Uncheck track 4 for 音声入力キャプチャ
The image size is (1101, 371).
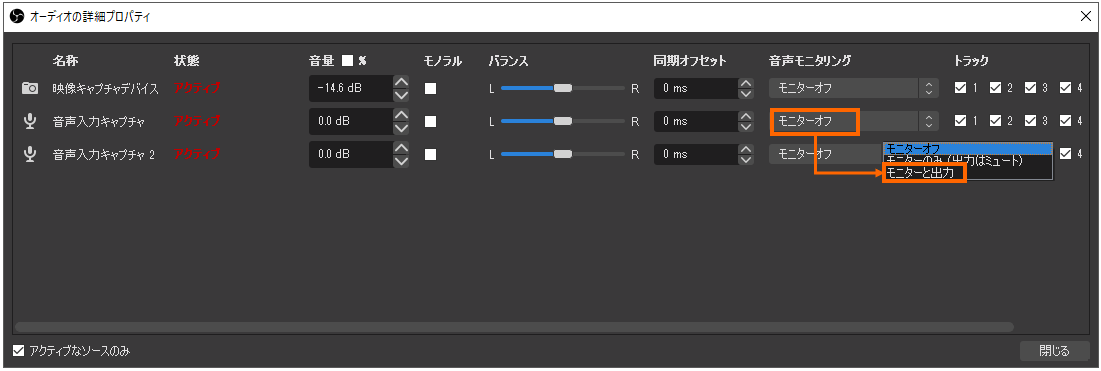[x=1065, y=121]
